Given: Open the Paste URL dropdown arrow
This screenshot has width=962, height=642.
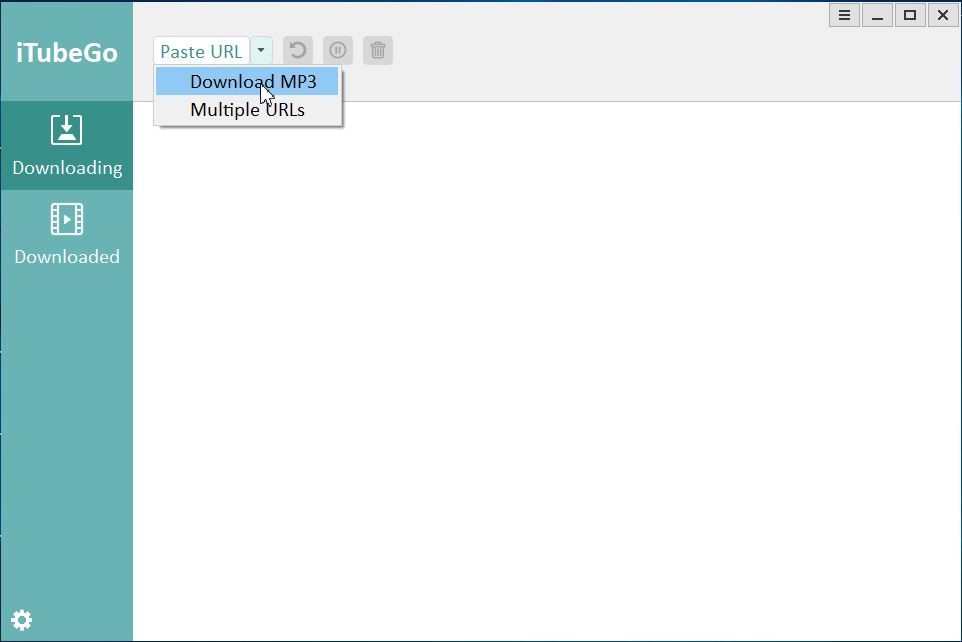Looking at the screenshot, I should [261, 51].
